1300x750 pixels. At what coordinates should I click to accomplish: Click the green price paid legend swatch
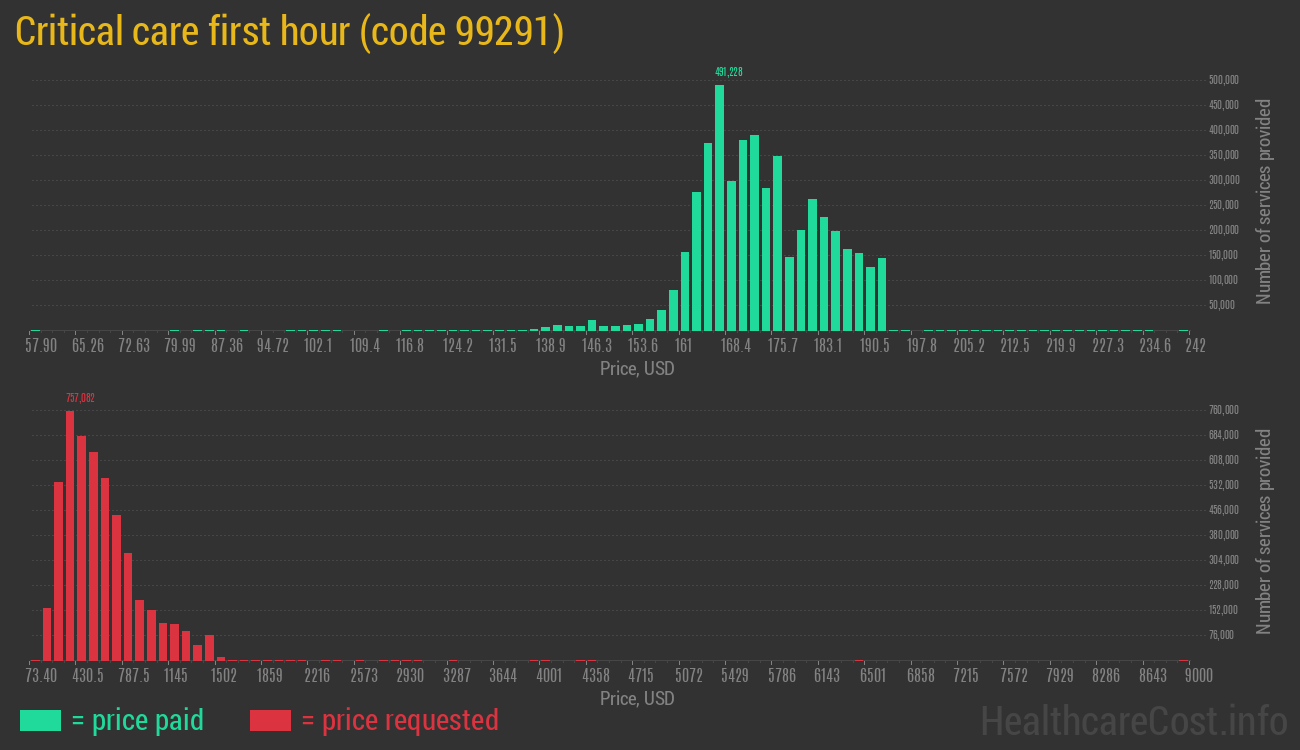pos(40,720)
